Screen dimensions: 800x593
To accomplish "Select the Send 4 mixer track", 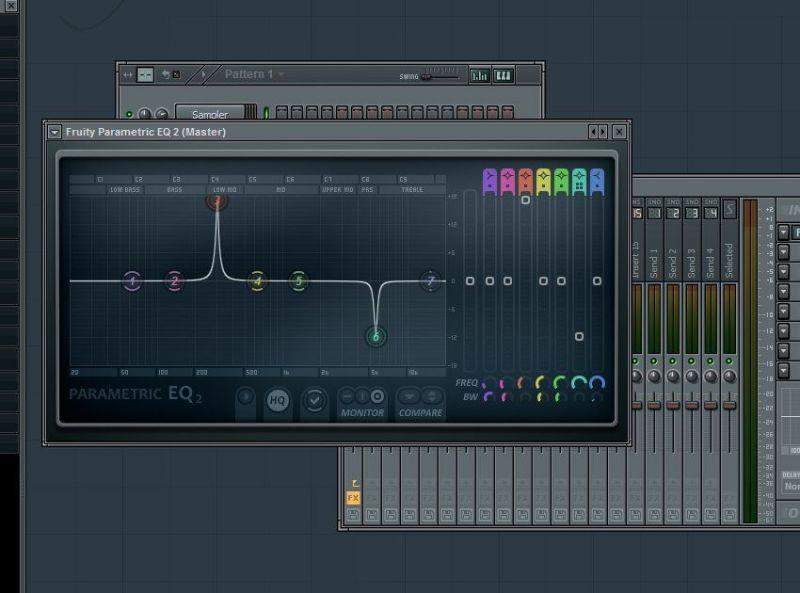I will point(710,263).
